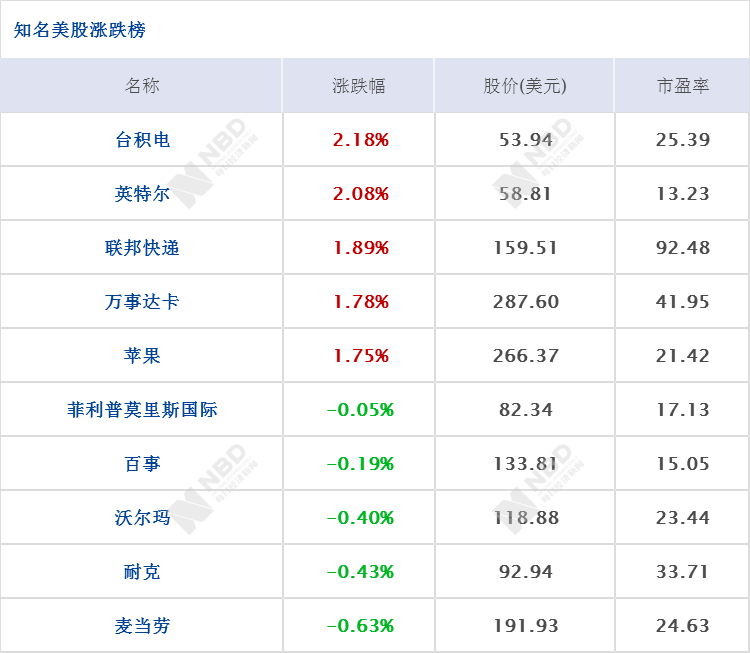The image size is (750, 653).
Task: Click the 25.39 P/E value
Action: tap(683, 140)
